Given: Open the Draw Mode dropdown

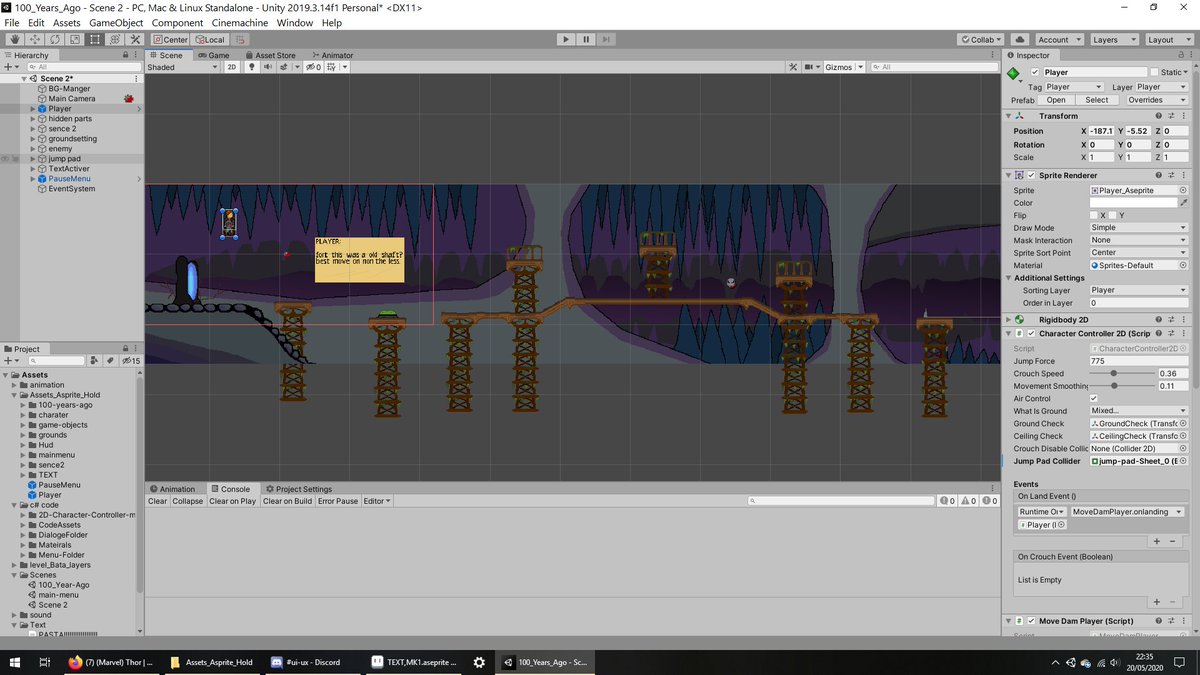Looking at the screenshot, I should click(1137, 227).
